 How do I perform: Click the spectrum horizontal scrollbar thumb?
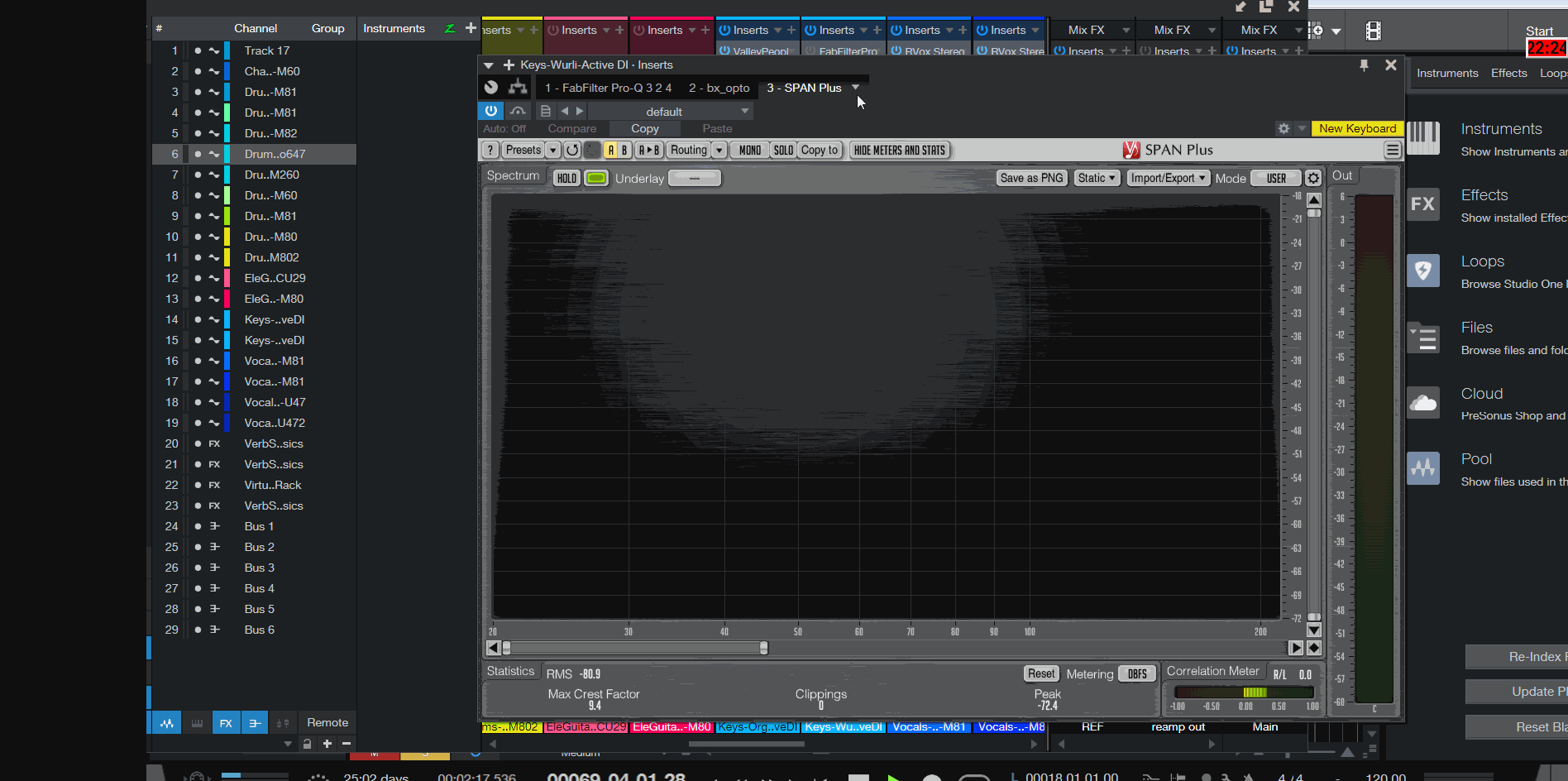635,648
